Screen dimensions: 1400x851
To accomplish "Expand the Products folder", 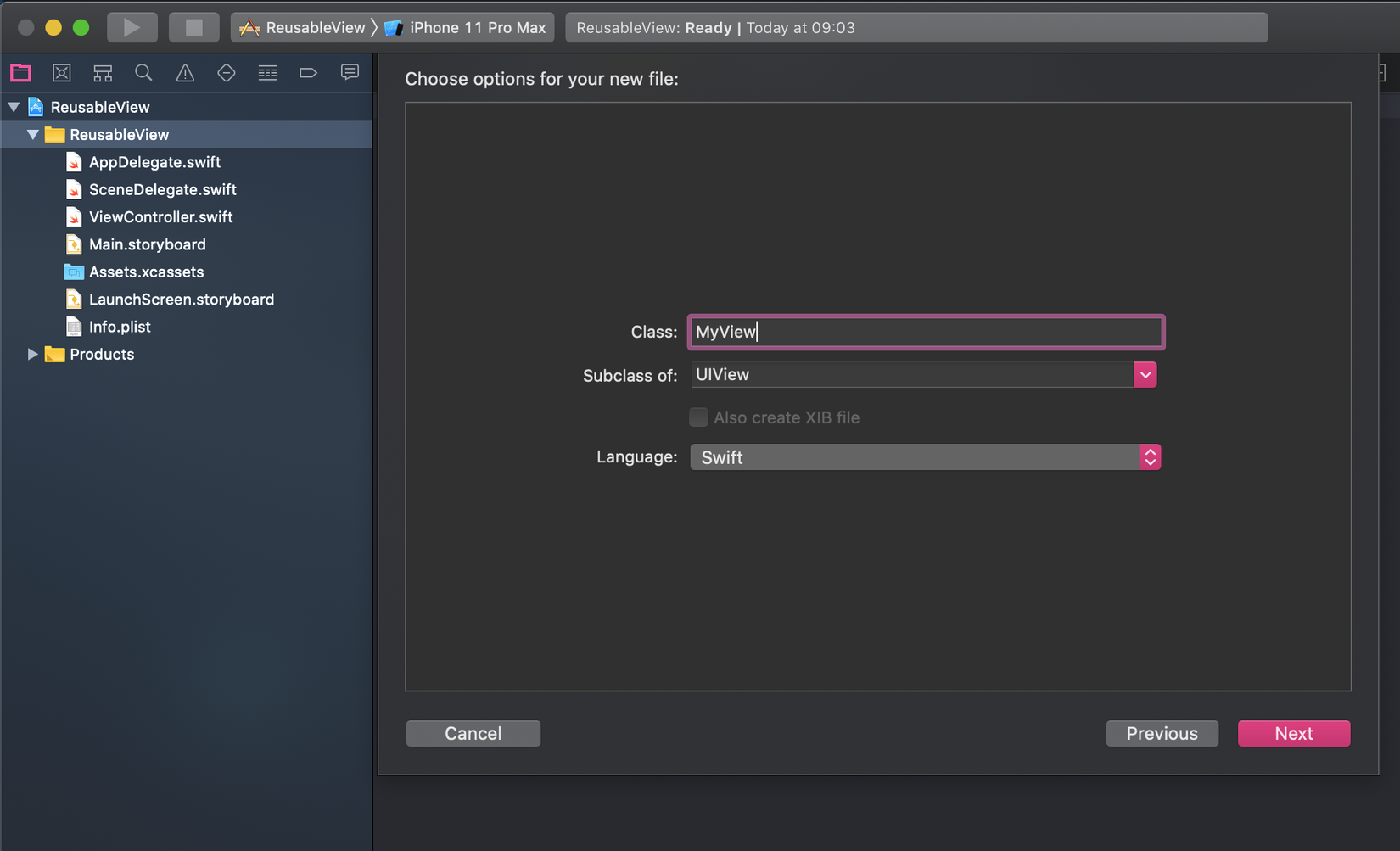I will (x=32, y=354).
